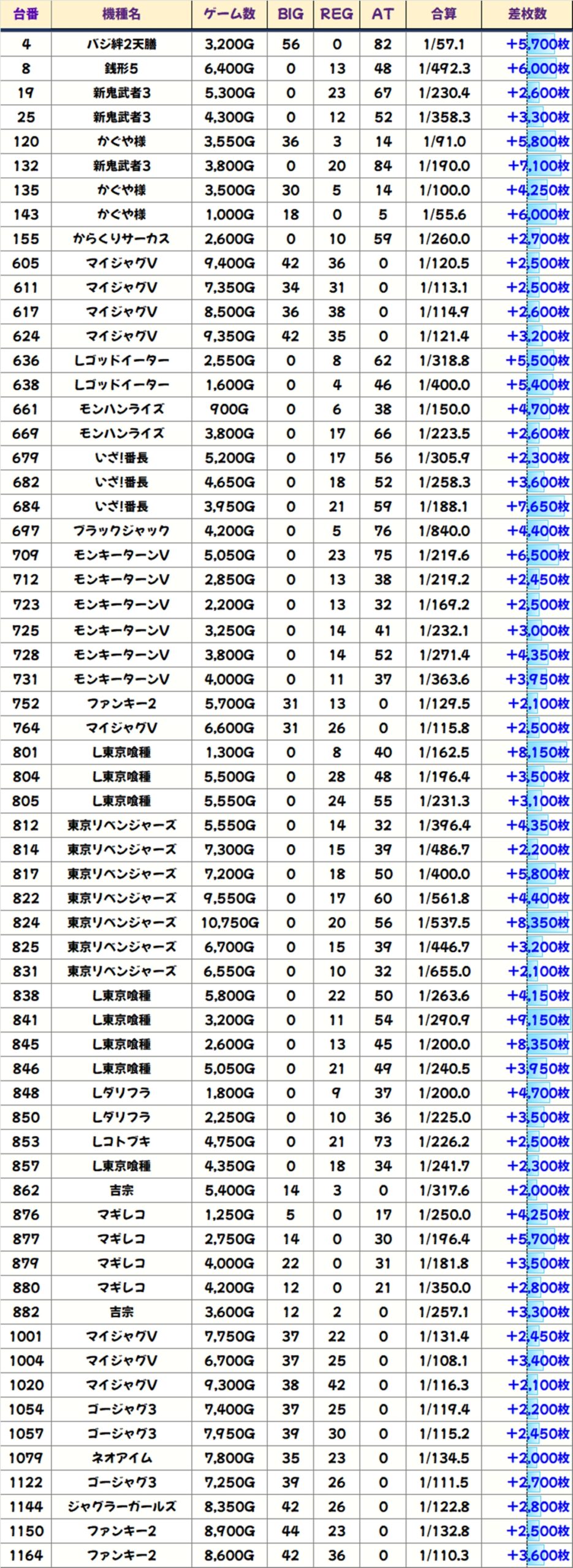Click the 台番 column header

pyautogui.click(x=26, y=14)
